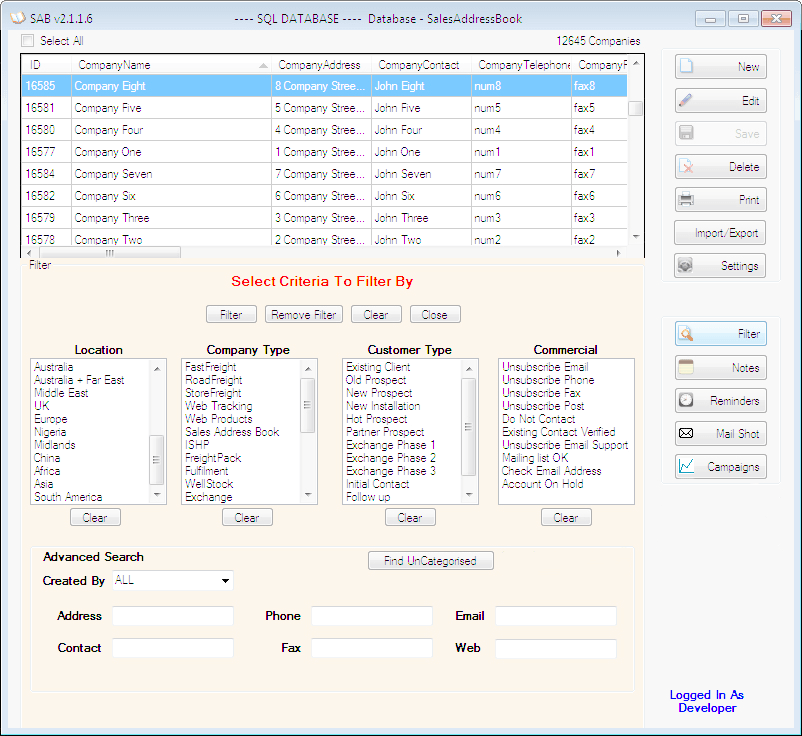
Task: Click the Settings gear icon
Action: click(x=685, y=265)
